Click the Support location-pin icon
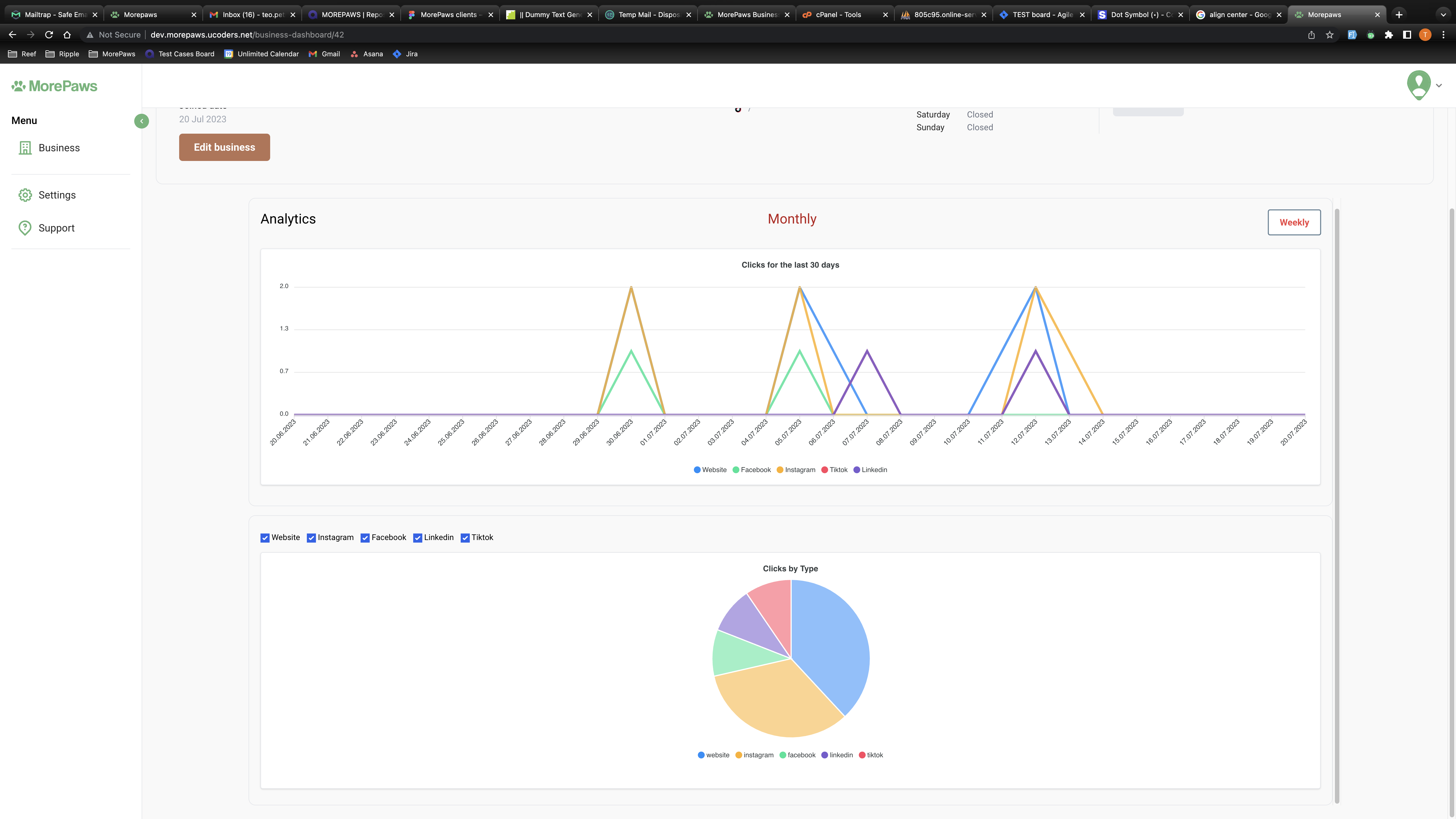This screenshot has width=1456, height=819. pos(25,228)
